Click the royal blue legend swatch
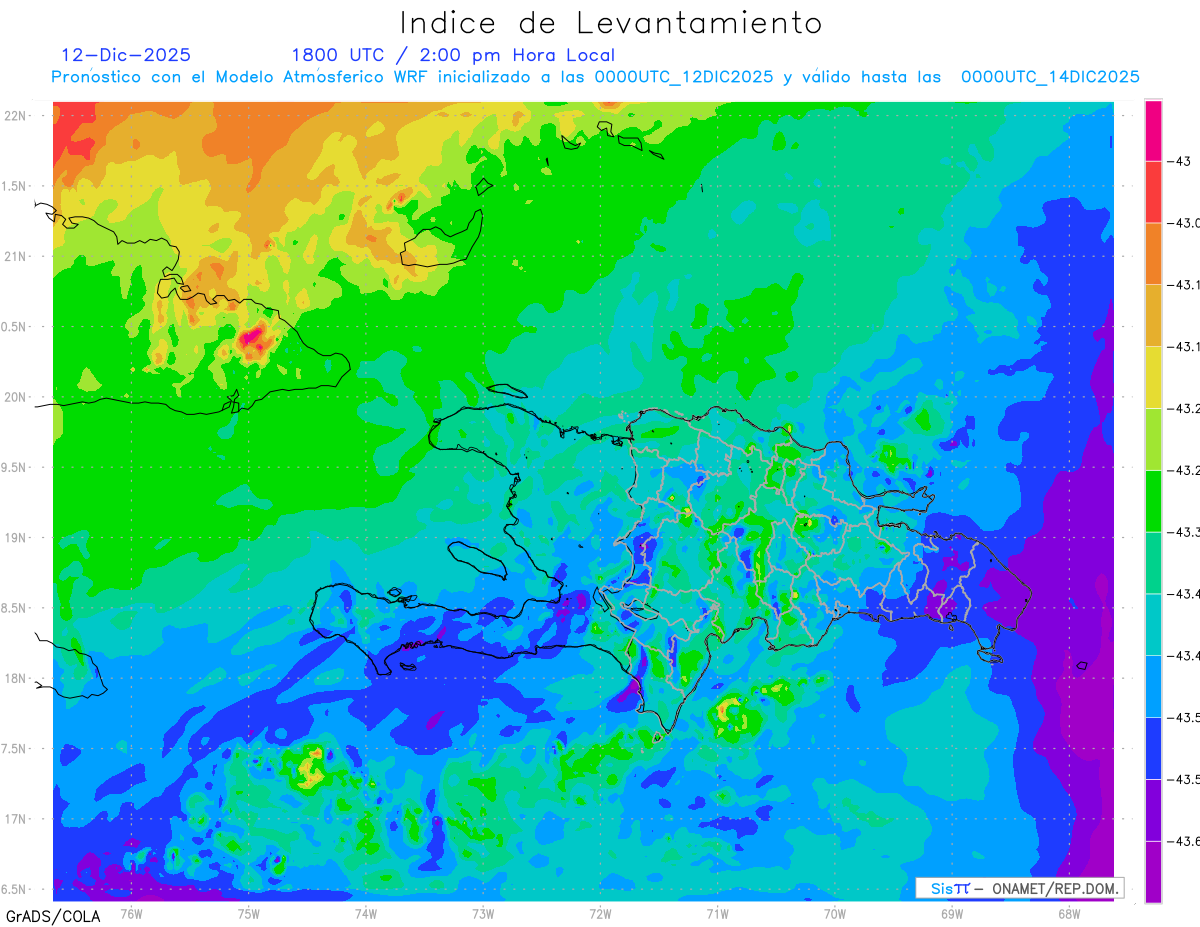The height and width of the screenshot is (927, 1200). [x=1153, y=748]
